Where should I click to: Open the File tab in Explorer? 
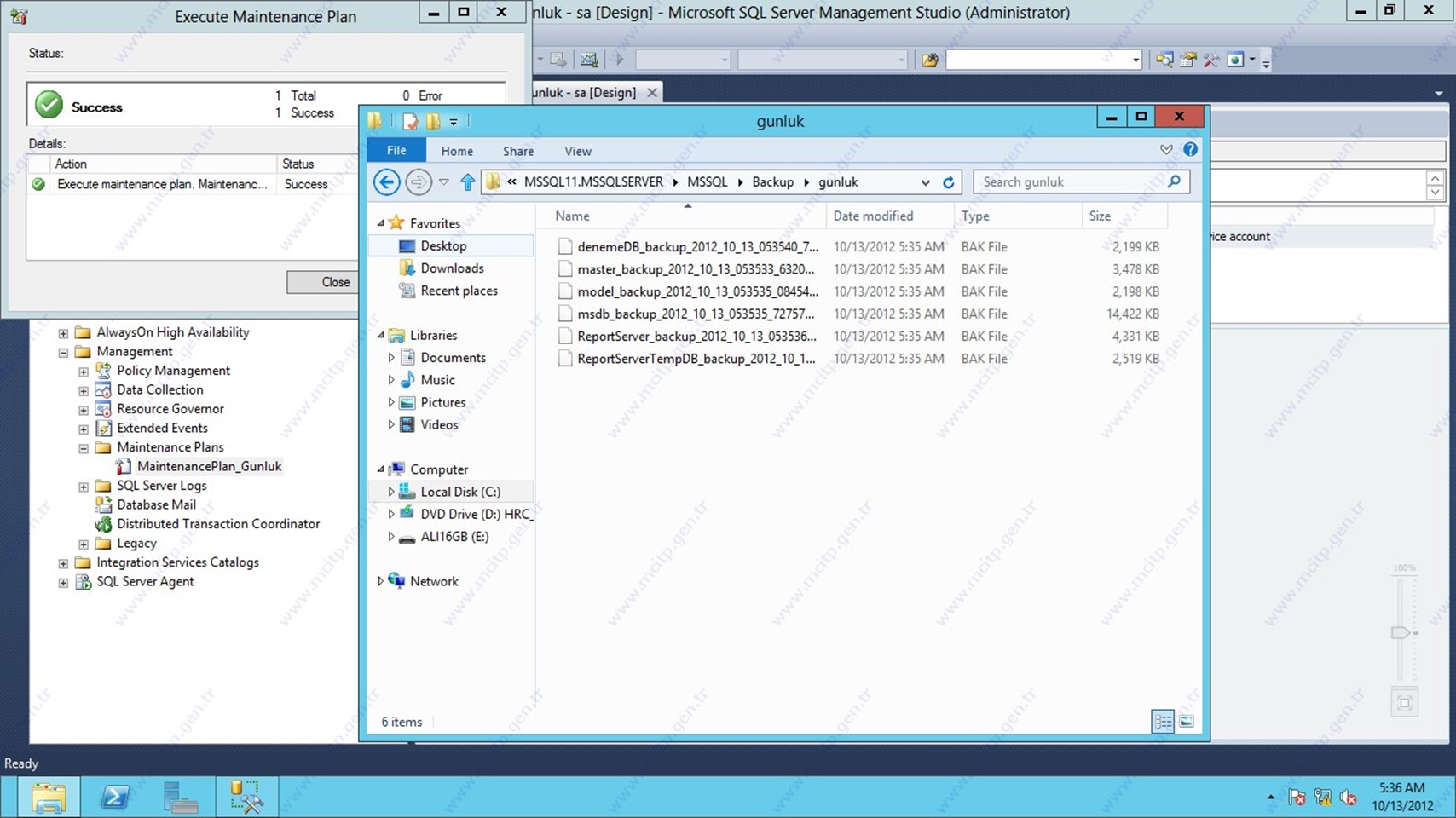tap(396, 150)
